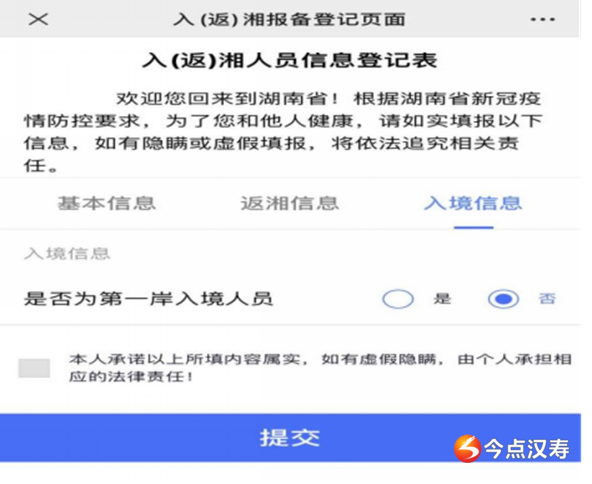Open the three-dot more options menu
This screenshot has width=592, height=484.
coord(543,19)
